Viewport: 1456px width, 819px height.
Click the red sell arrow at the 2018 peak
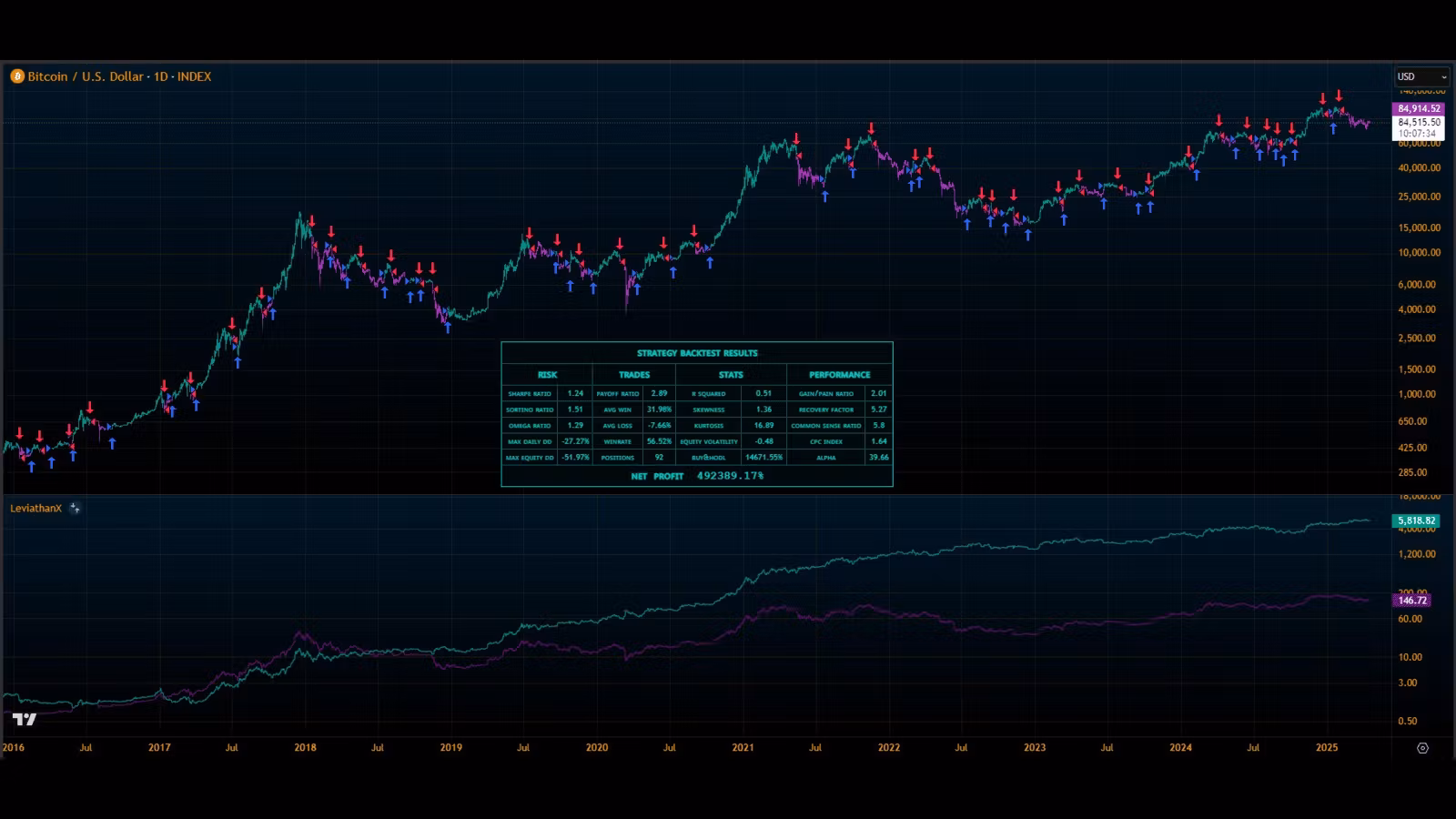(x=311, y=221)
